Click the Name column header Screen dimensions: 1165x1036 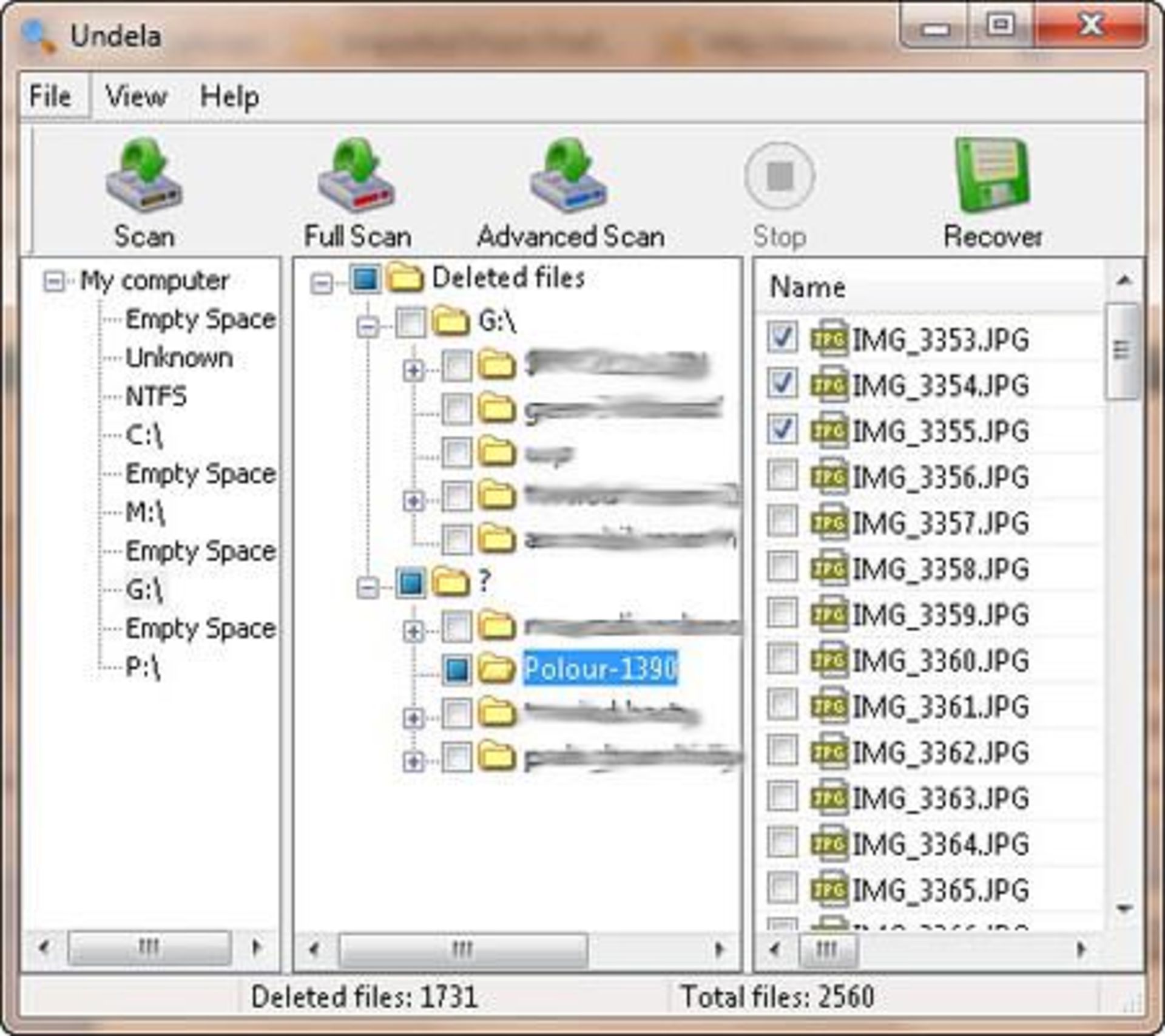coord(807,286)
